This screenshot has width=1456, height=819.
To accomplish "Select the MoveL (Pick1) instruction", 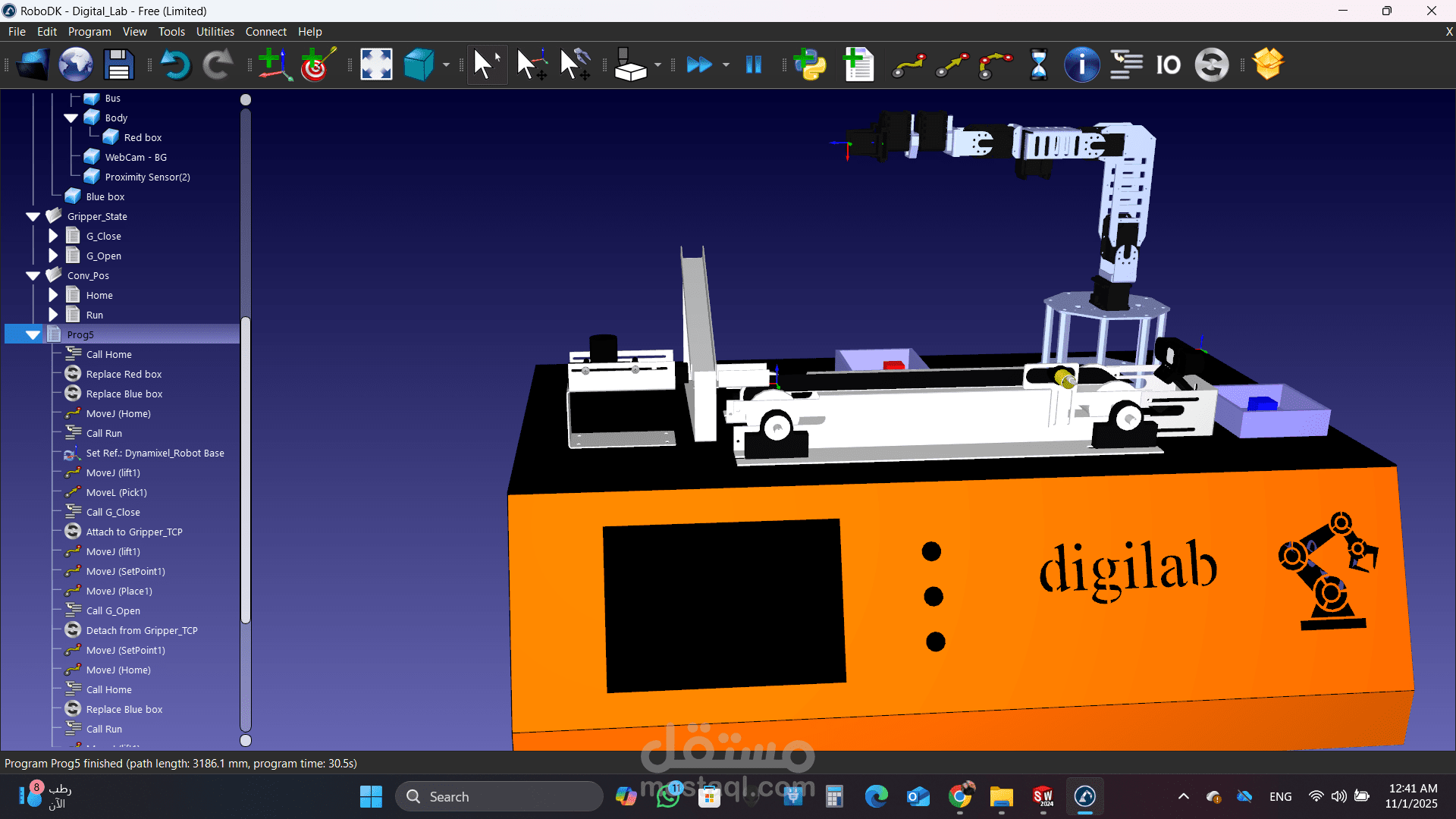I will (x=116, y=492).
